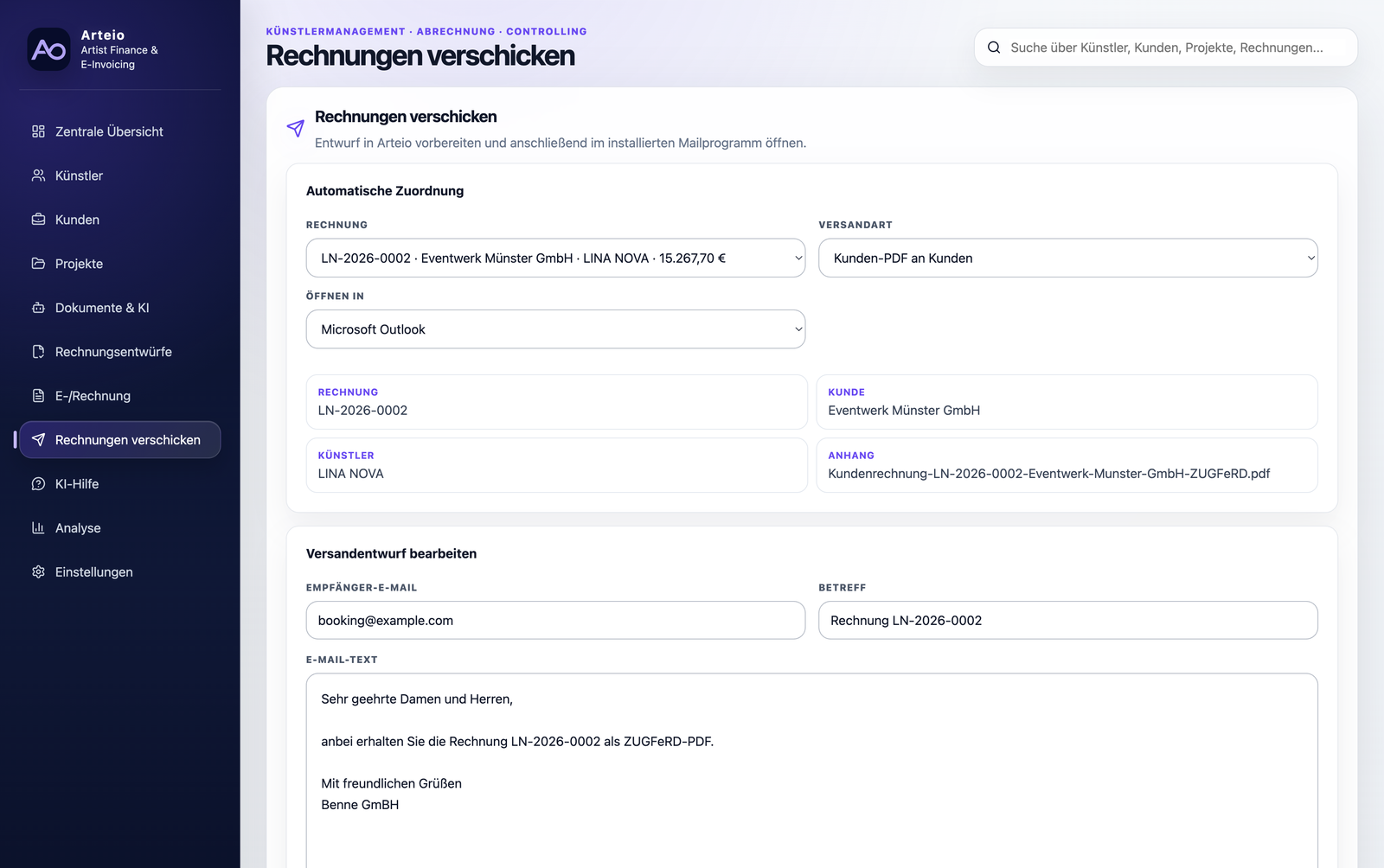Click the search magnifier icon
1384x868 pixels.
point(994,48)
